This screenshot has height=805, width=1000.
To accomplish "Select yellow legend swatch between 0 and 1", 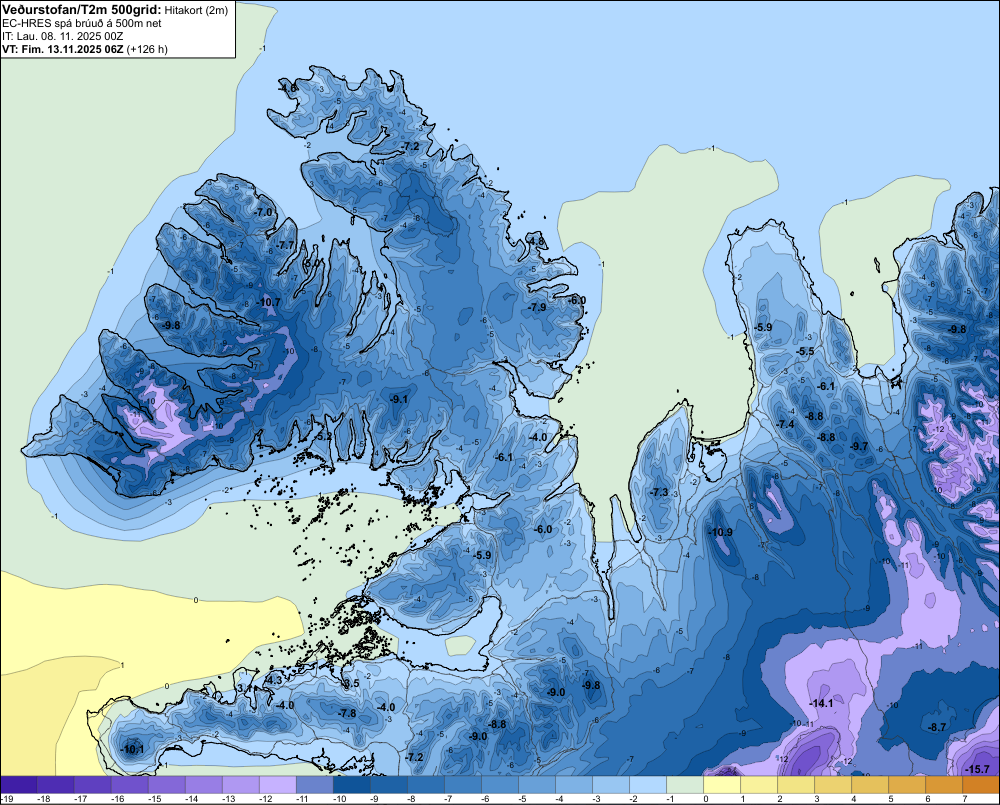I will (x=722, y=785).
